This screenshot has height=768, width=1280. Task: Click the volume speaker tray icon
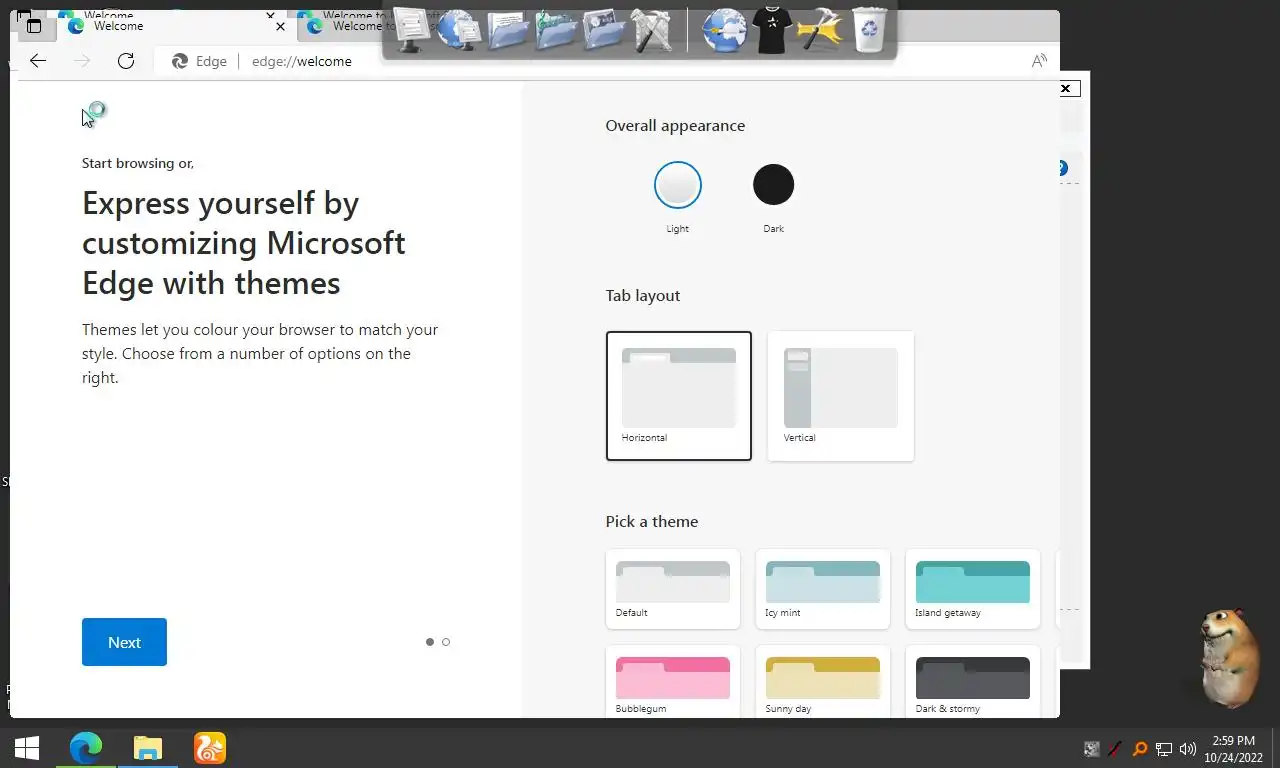1188,749
